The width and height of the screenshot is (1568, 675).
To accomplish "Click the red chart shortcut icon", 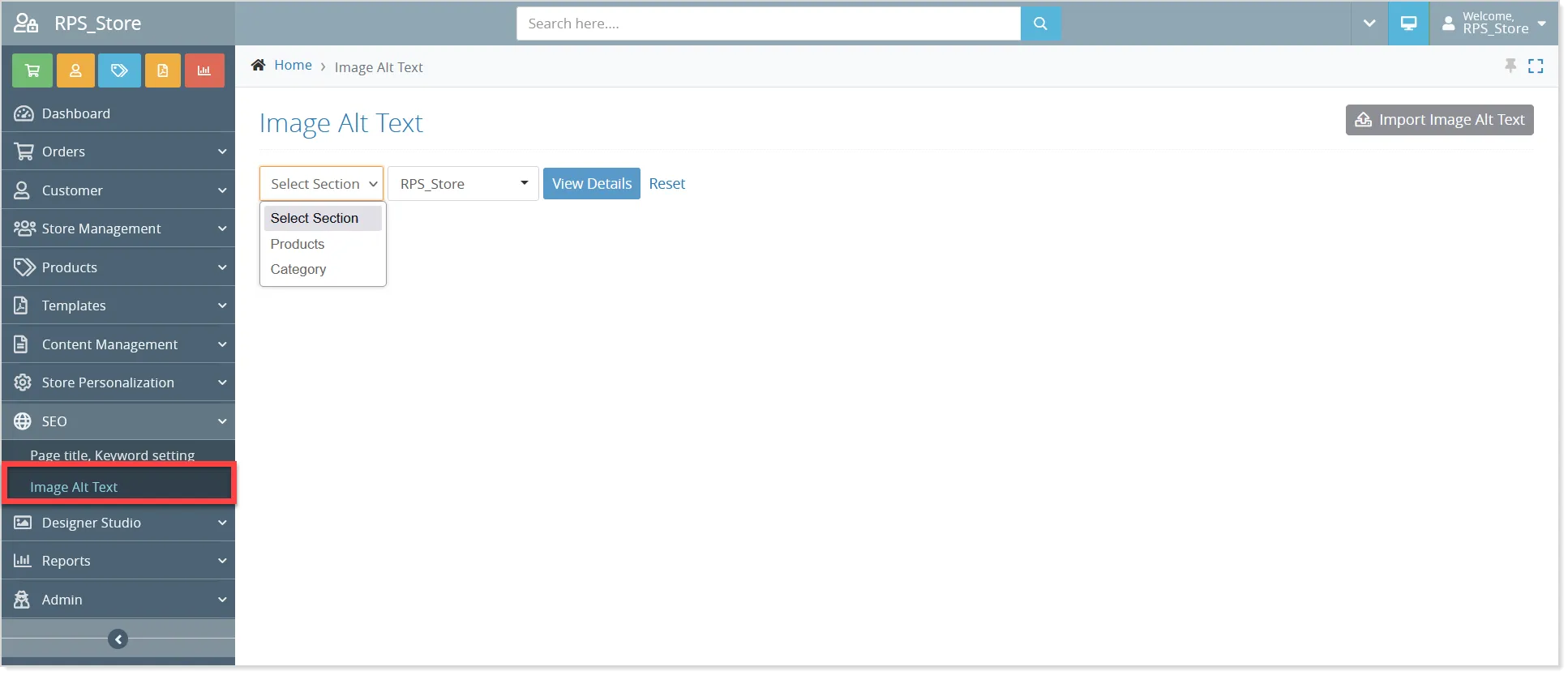I will [204, 70].
